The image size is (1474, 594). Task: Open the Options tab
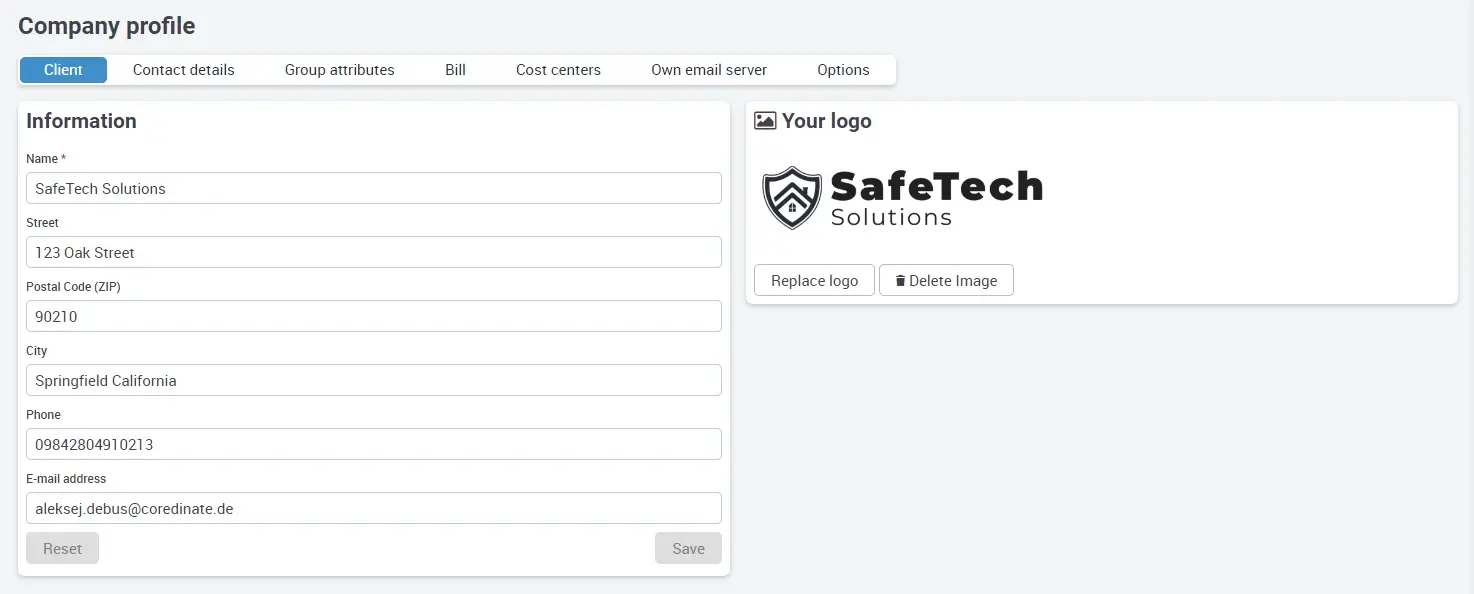(x=843, y=69)
